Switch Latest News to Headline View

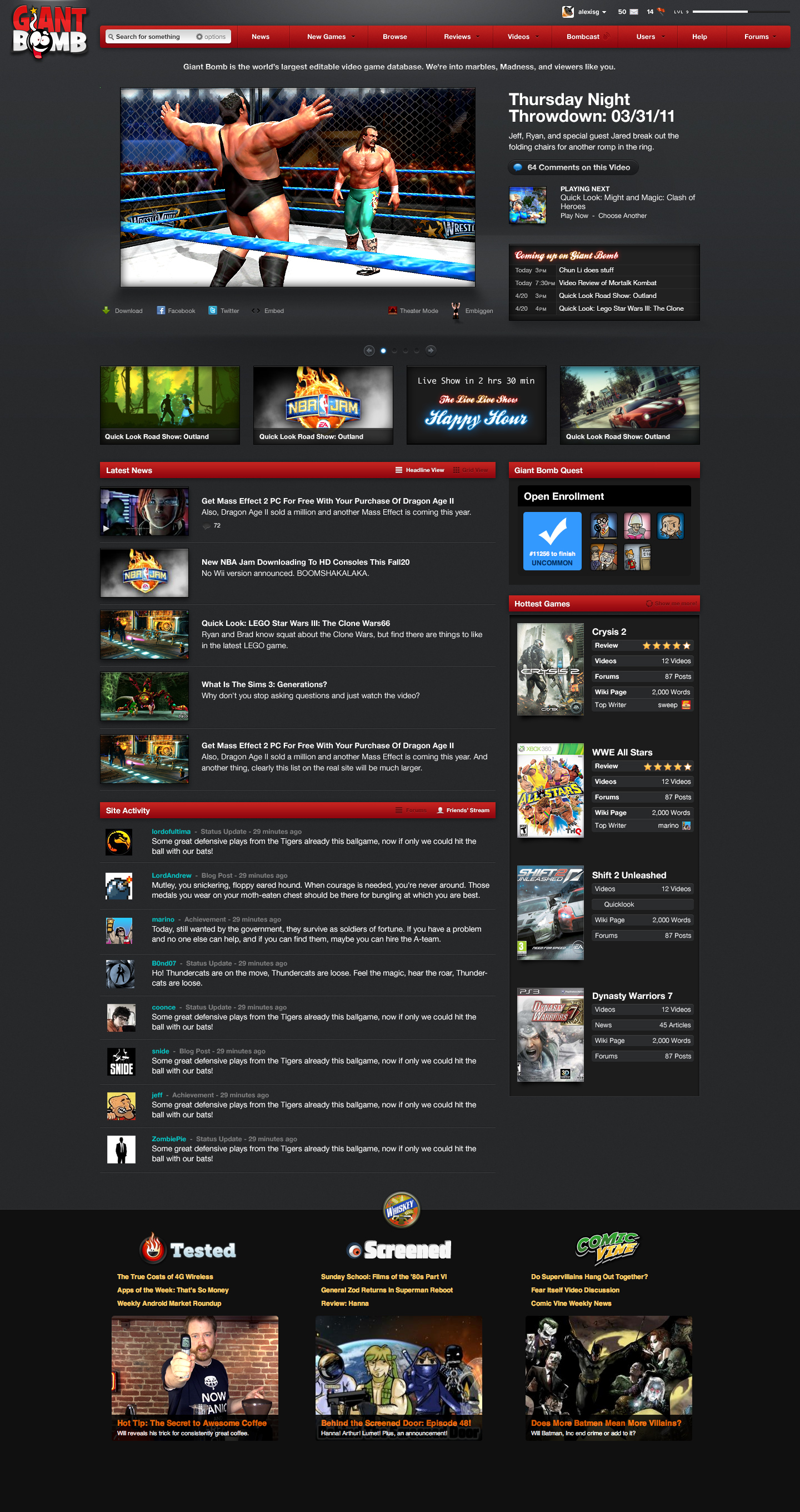[x=419, y=470]
